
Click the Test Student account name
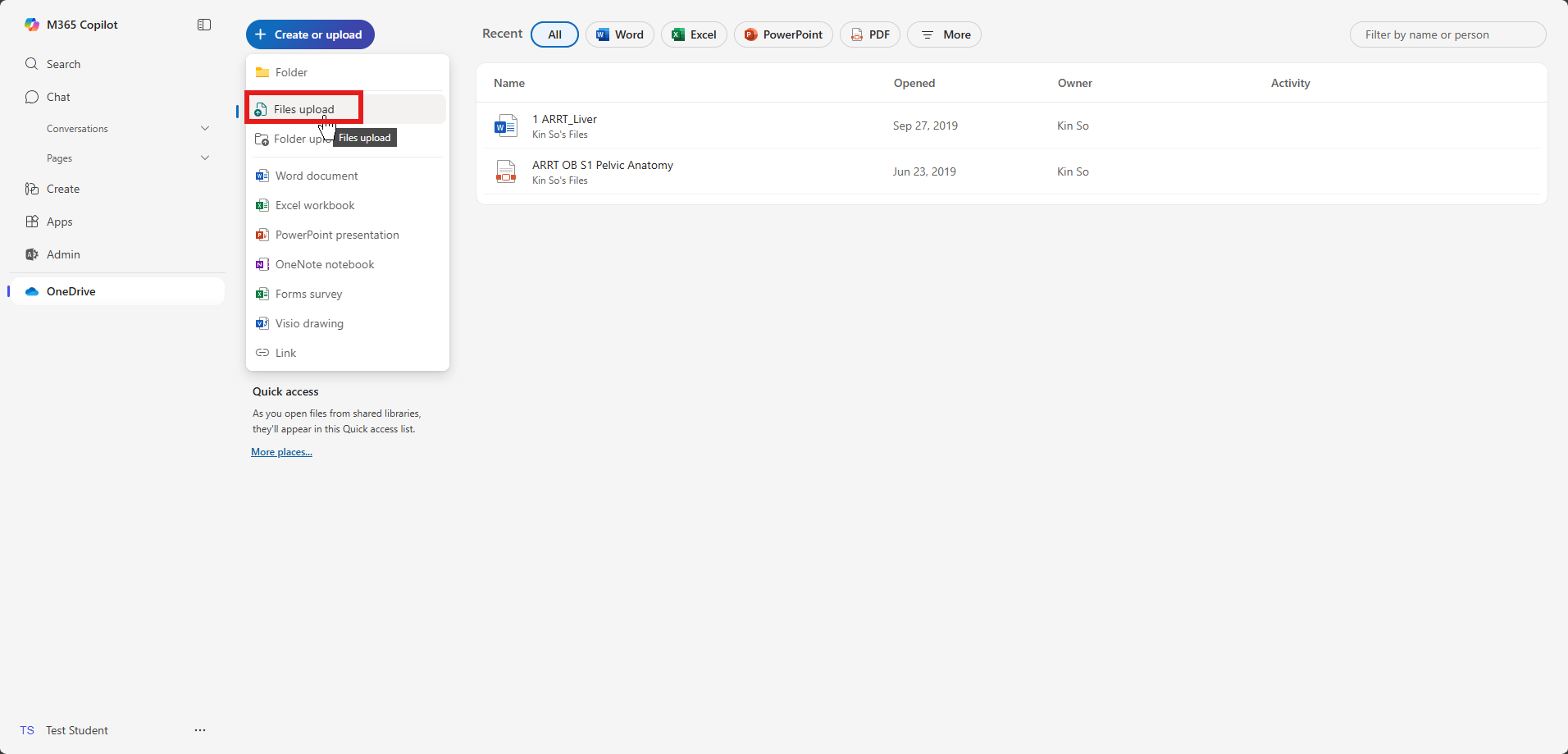77,730
